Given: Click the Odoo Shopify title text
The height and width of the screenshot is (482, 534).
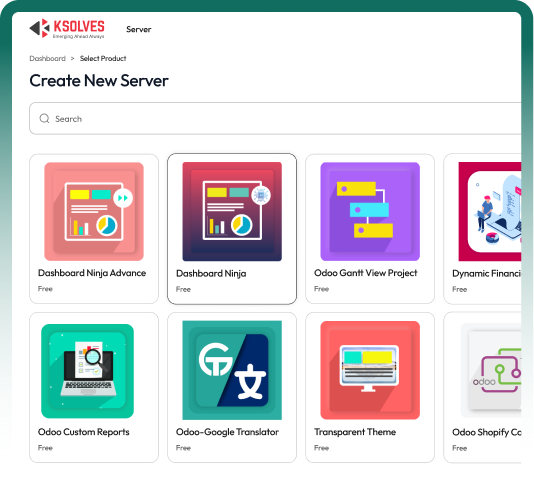Looking at the screenshot, I should (486, 432).
